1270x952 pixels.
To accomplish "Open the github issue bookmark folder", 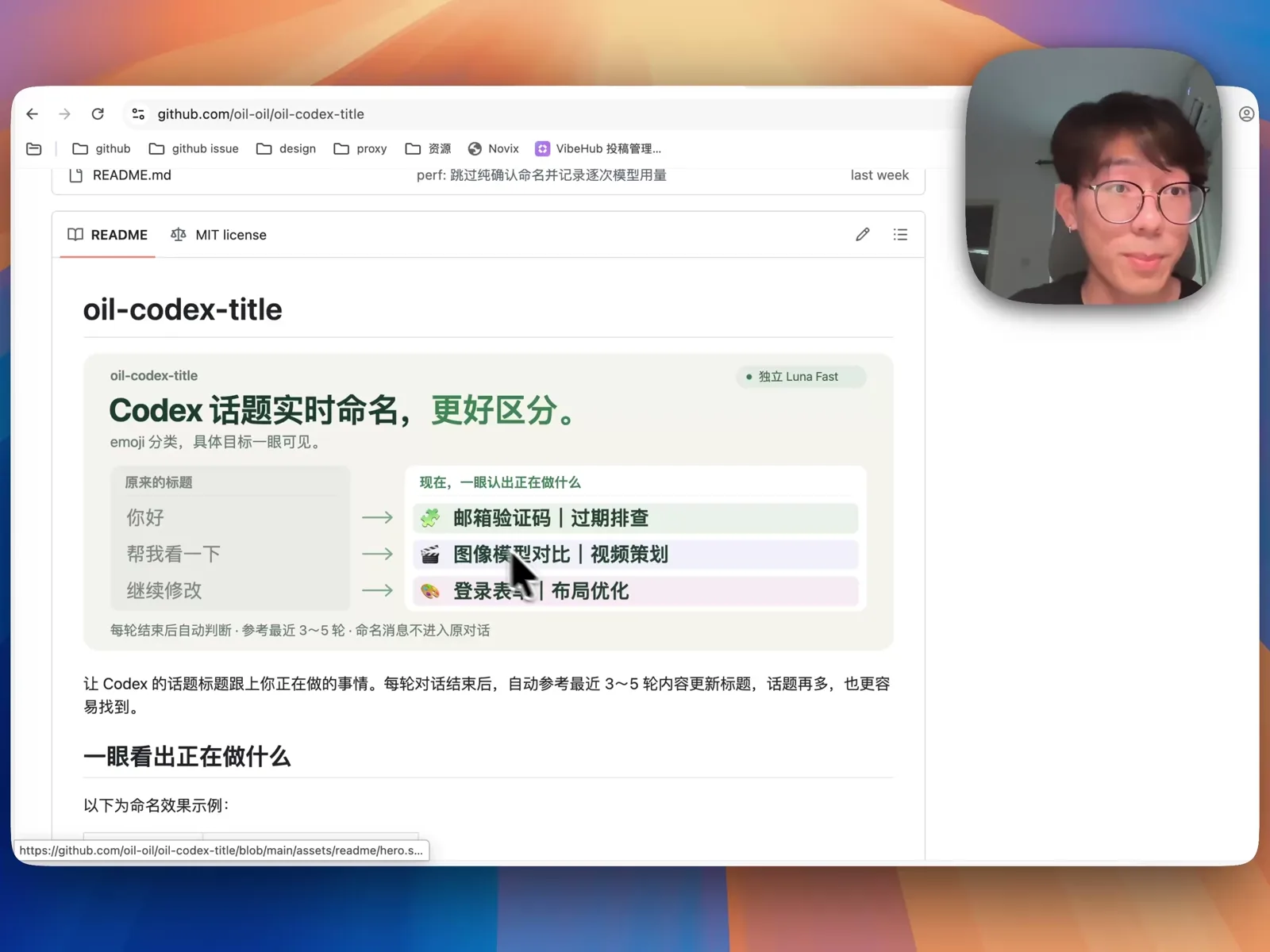I will click(194, 149).
